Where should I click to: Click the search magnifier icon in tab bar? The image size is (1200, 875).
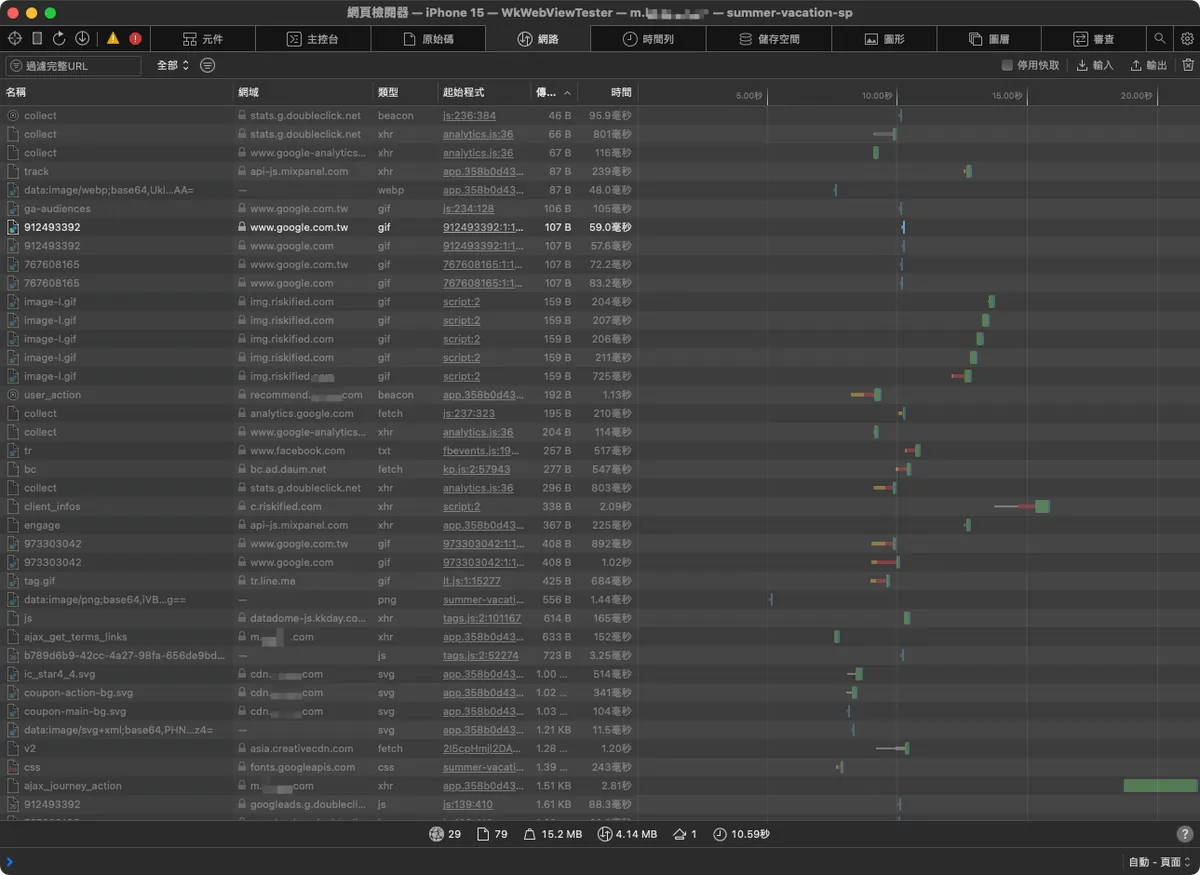coord(1160,39)
